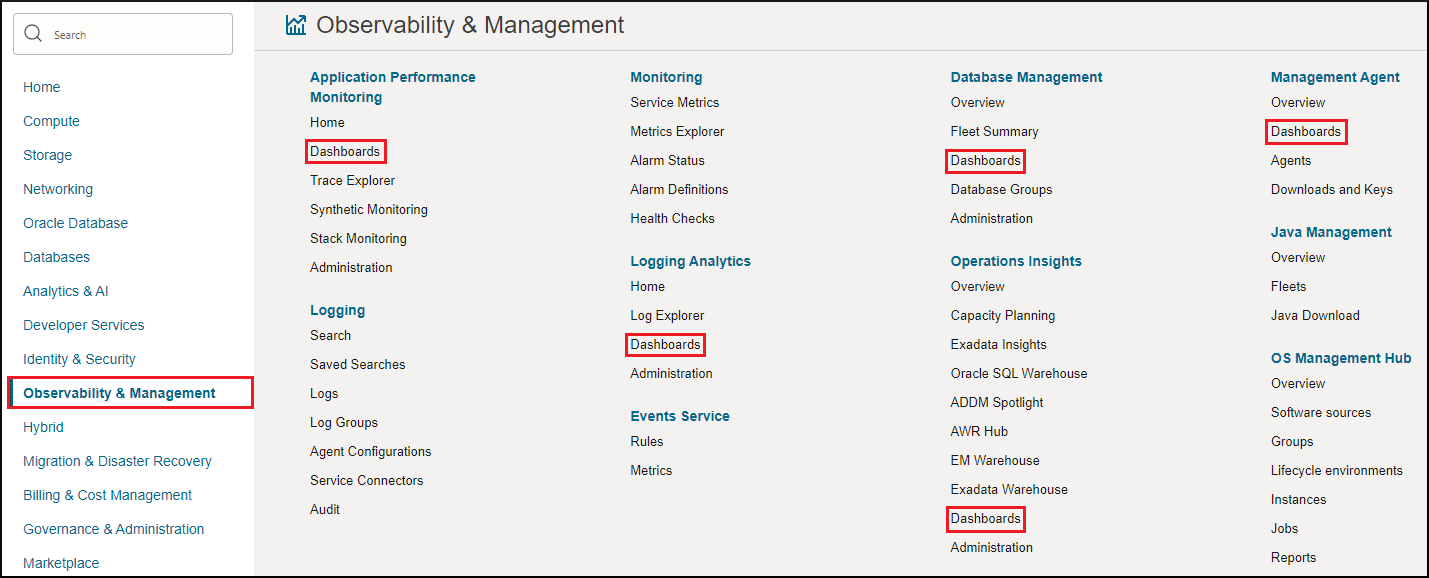Image resolution: width=1429 pixels, height=578 pixels.
Task: View Alarm Definitions
Action: (679, 189)
